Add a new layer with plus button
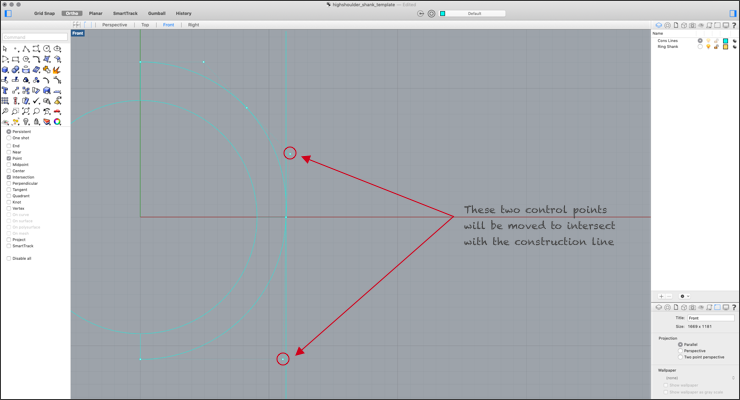Image resolution: width=740 pixels, height=400 pixels. [x=661, y=296]
